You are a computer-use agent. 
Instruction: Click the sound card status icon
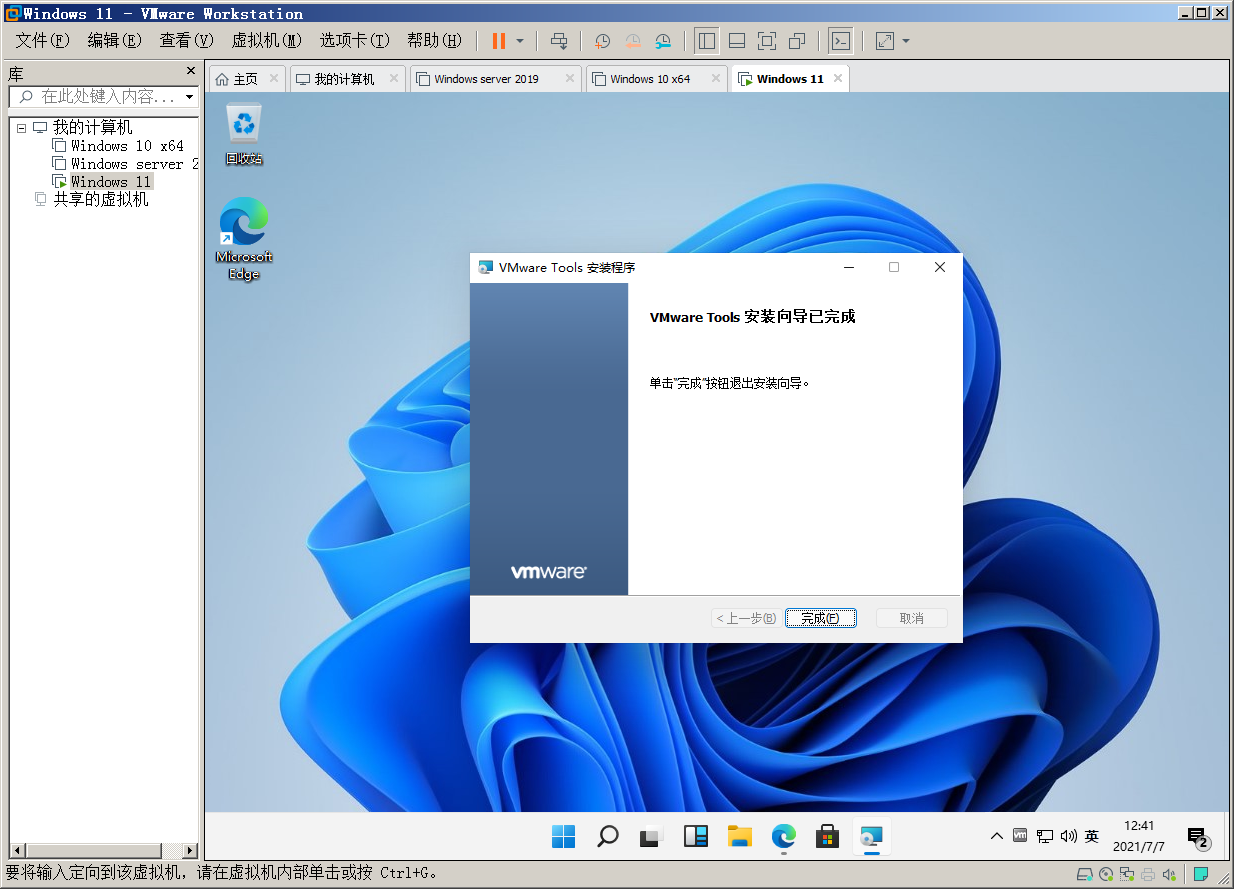click(x=1169, y=874)
